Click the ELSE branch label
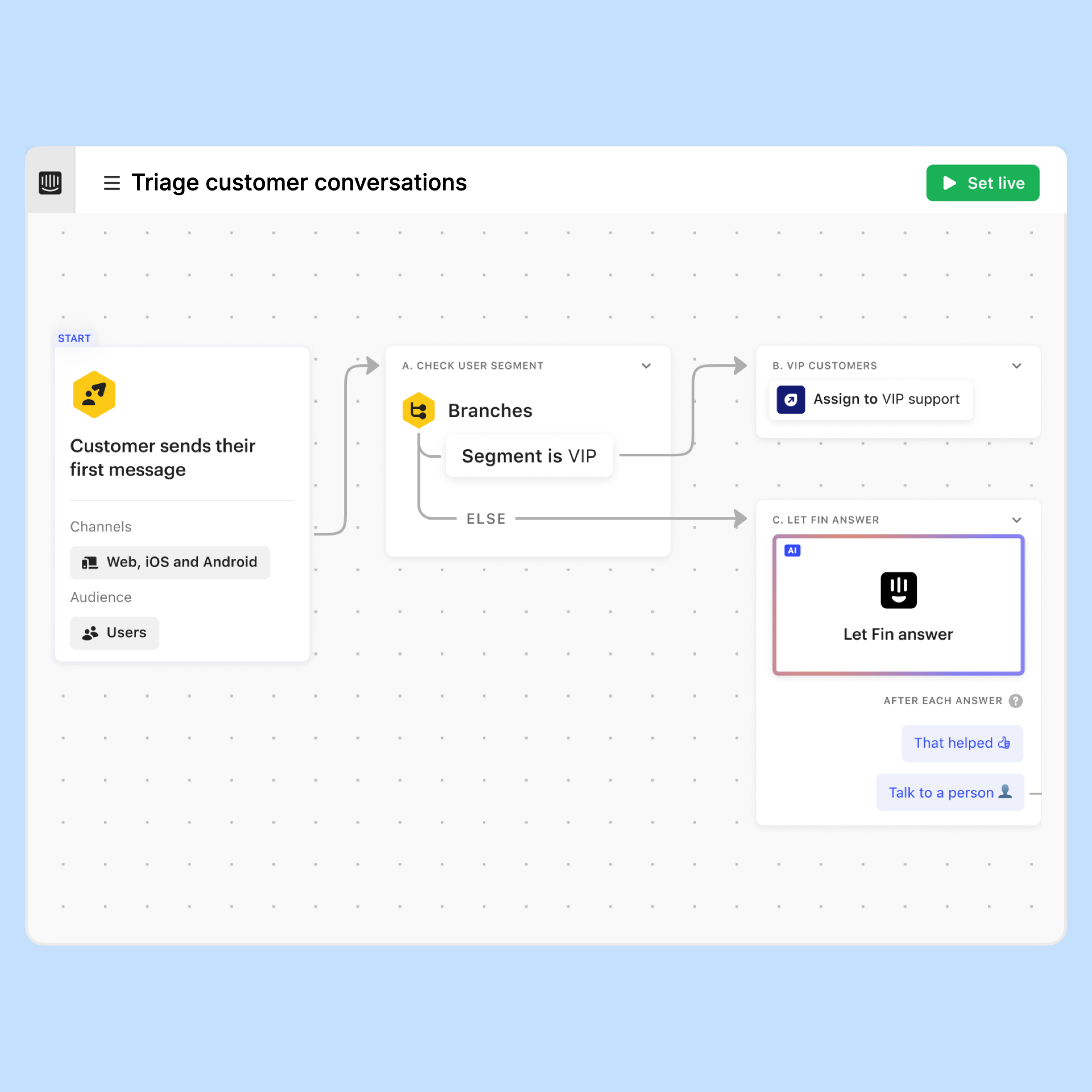 tap(486, 519)
